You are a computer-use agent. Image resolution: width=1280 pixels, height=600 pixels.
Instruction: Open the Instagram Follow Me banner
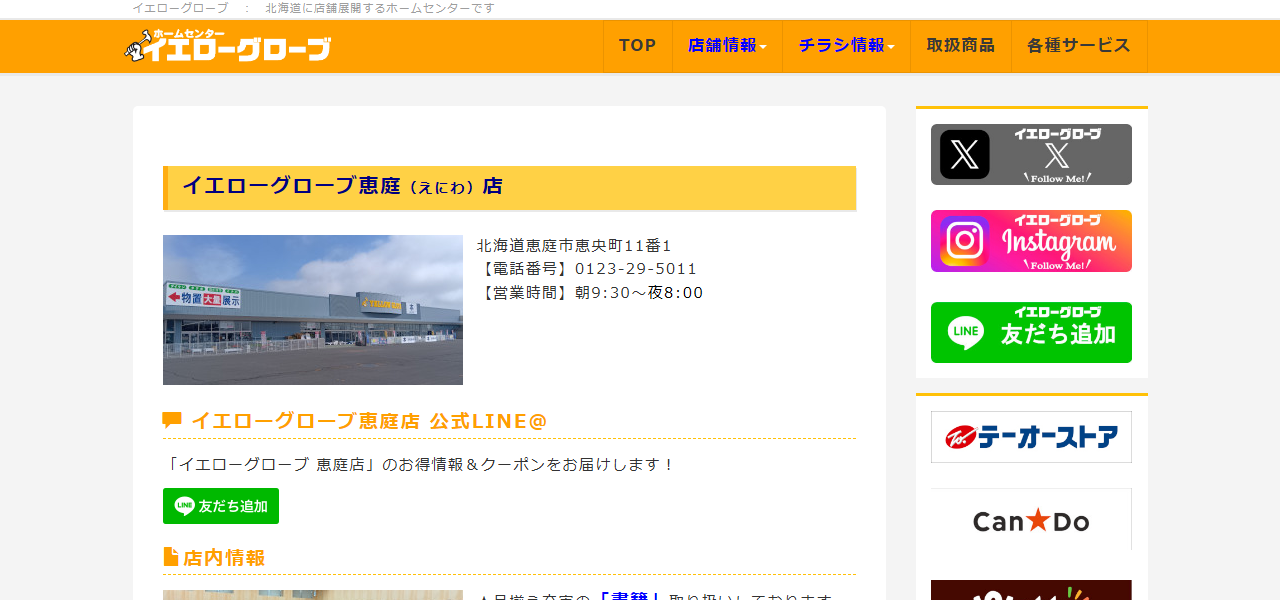point(1031,241)
